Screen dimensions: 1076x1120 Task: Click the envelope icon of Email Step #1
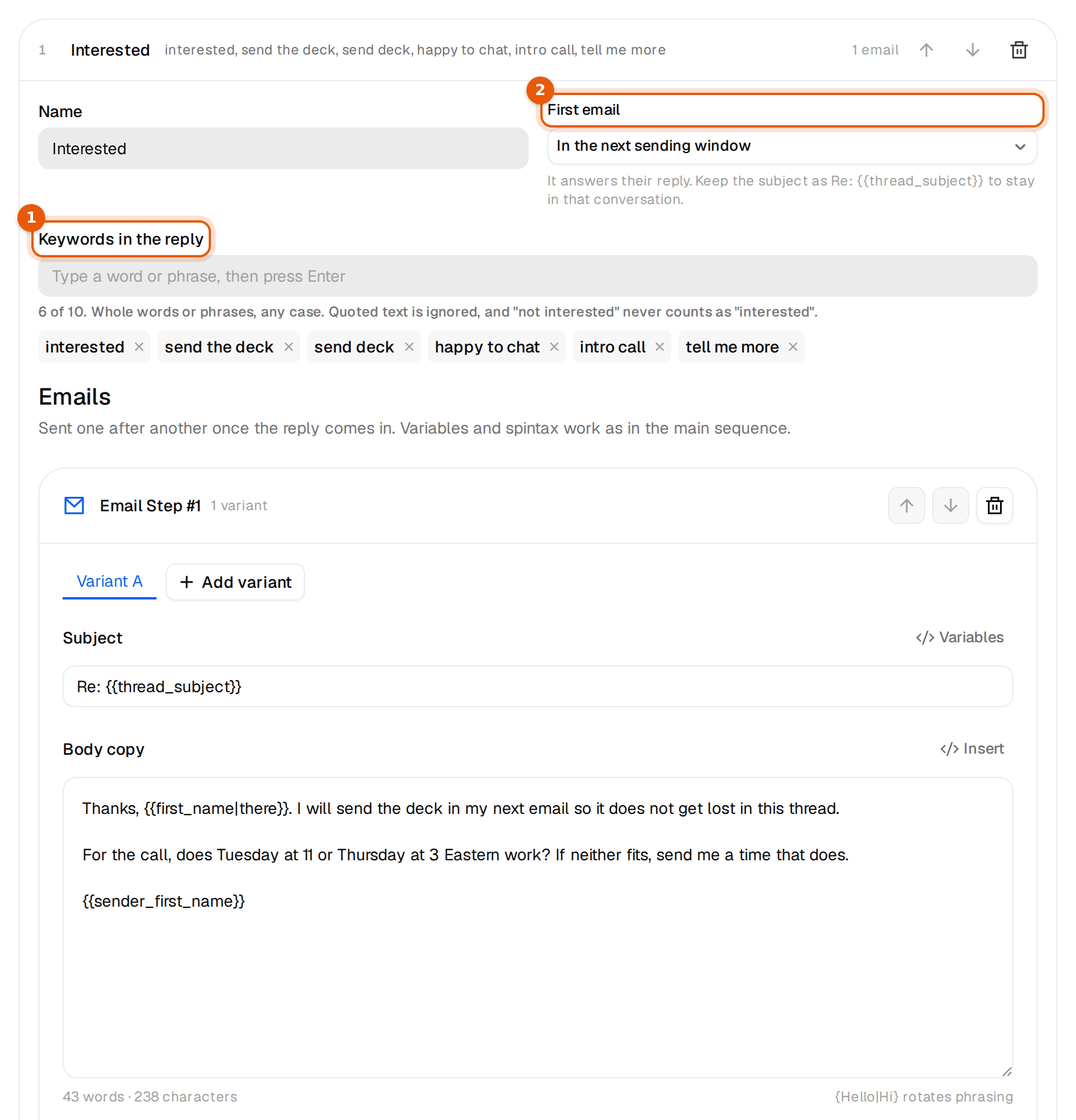click(74, 506)
